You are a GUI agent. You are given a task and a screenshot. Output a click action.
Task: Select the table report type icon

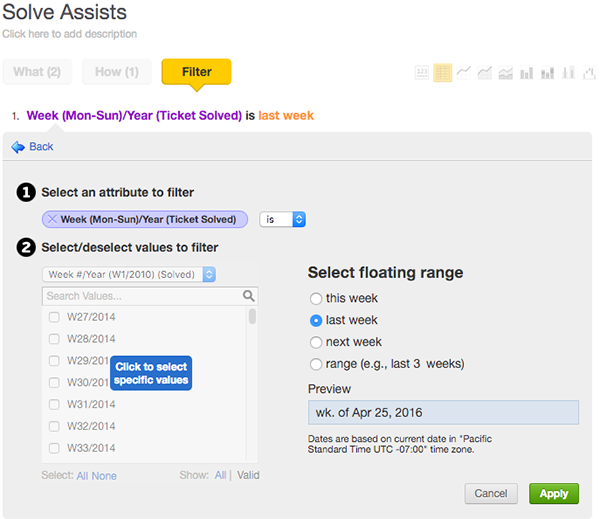coord(443,73)
